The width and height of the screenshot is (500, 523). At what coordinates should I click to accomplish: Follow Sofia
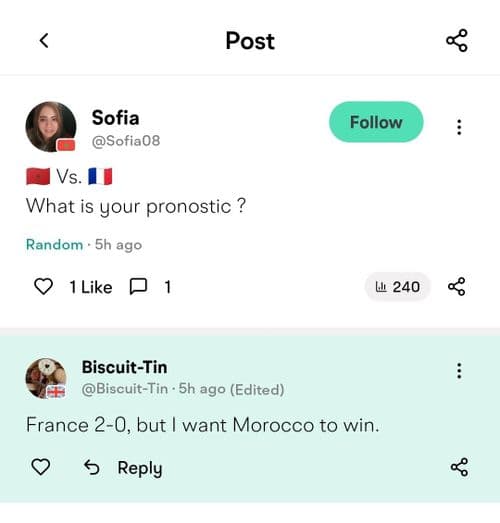376,122
